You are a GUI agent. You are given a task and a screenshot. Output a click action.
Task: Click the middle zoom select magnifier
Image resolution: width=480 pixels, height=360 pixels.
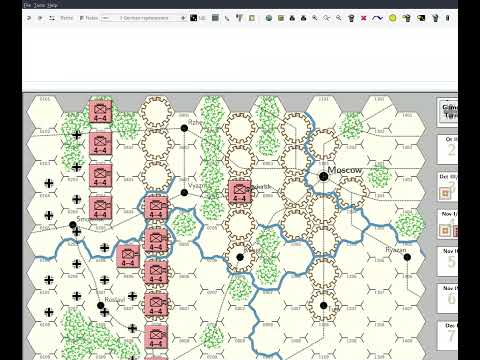(x=326, y=18)
